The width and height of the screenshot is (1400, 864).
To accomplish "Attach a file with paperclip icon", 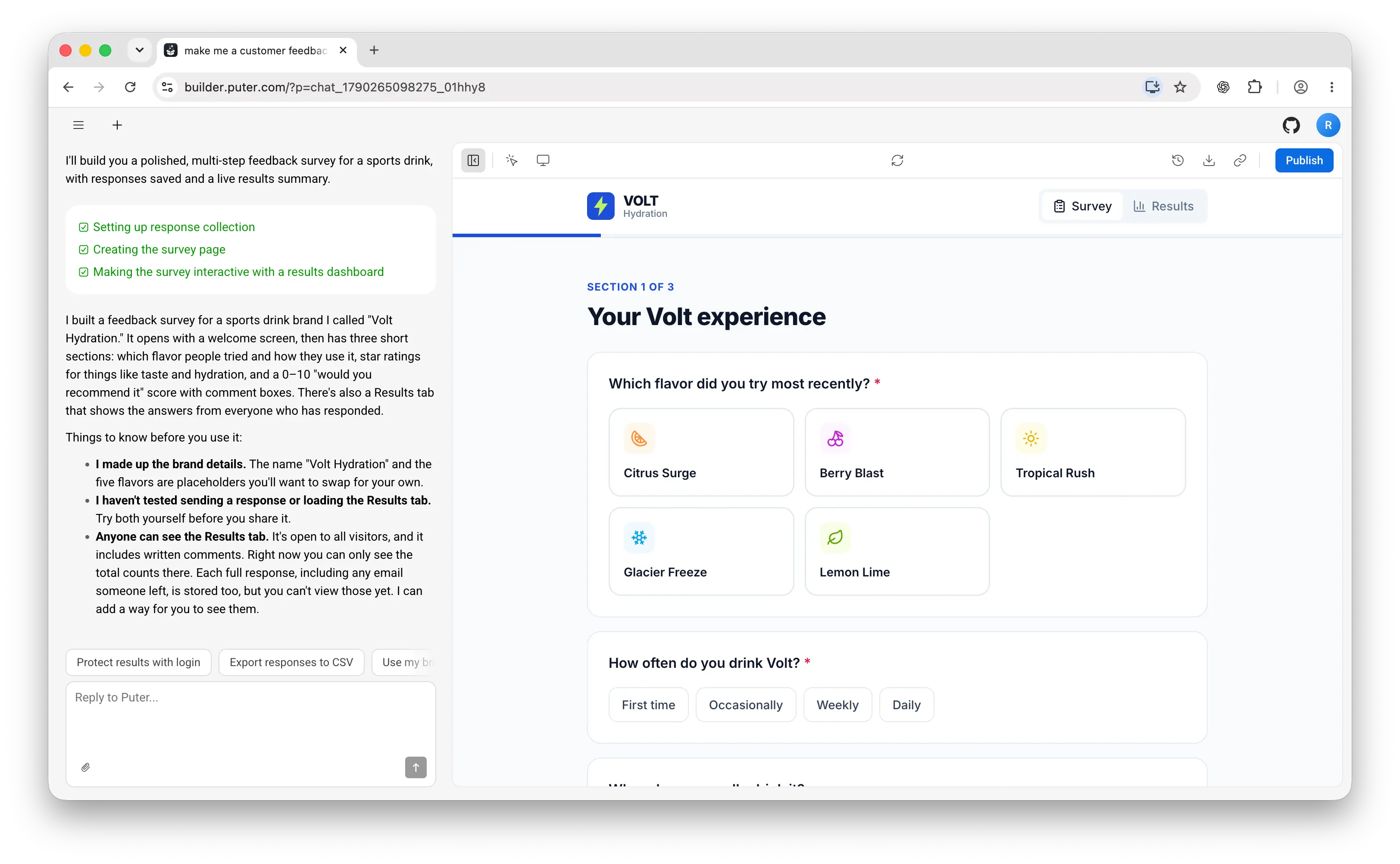I will [86, 767].
